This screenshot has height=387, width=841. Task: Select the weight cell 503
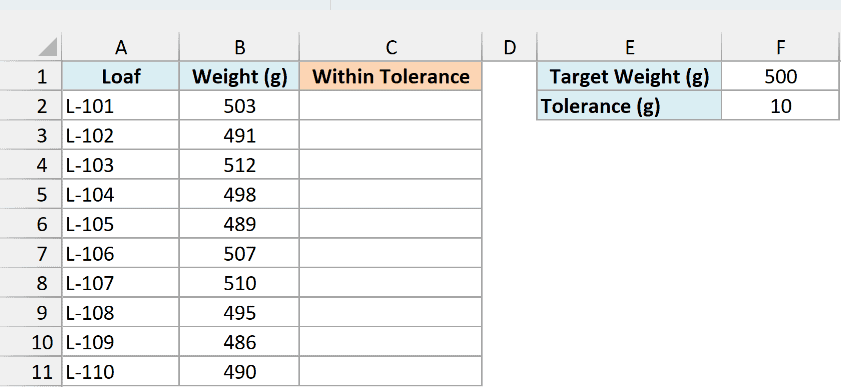pyautogui.click(x=239, y=106)
